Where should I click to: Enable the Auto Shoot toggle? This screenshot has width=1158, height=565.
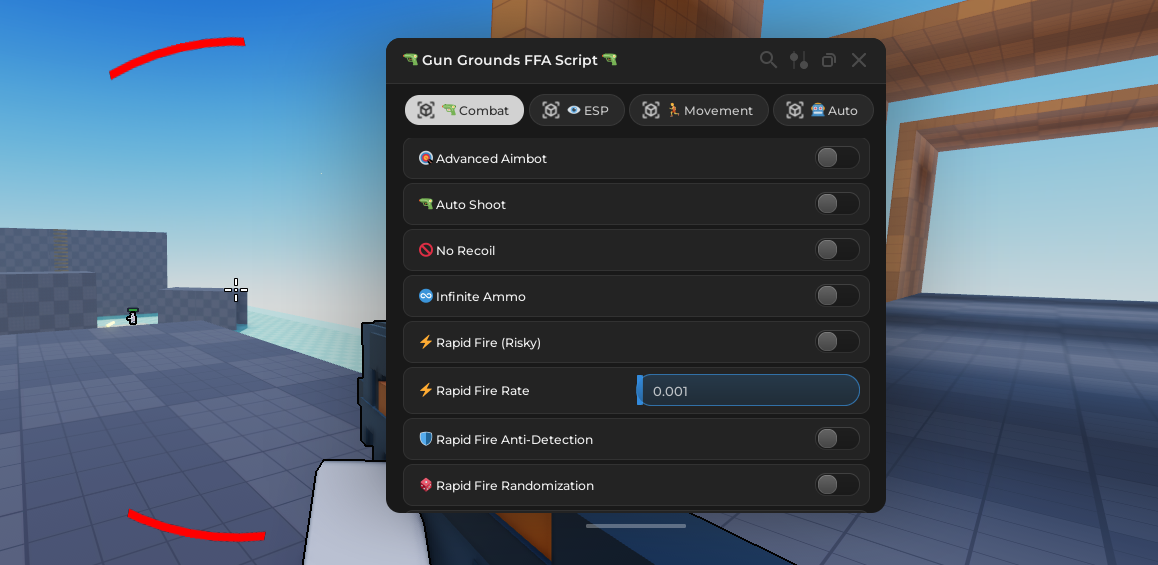[837, 204]
